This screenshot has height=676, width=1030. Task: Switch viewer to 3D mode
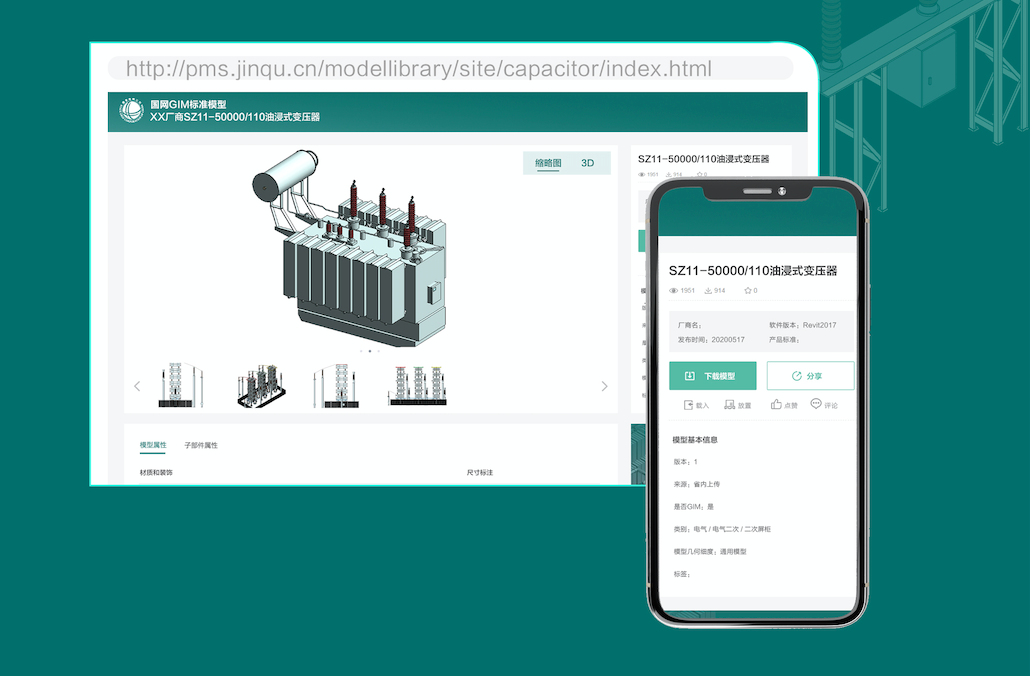[x=588, y=163]
